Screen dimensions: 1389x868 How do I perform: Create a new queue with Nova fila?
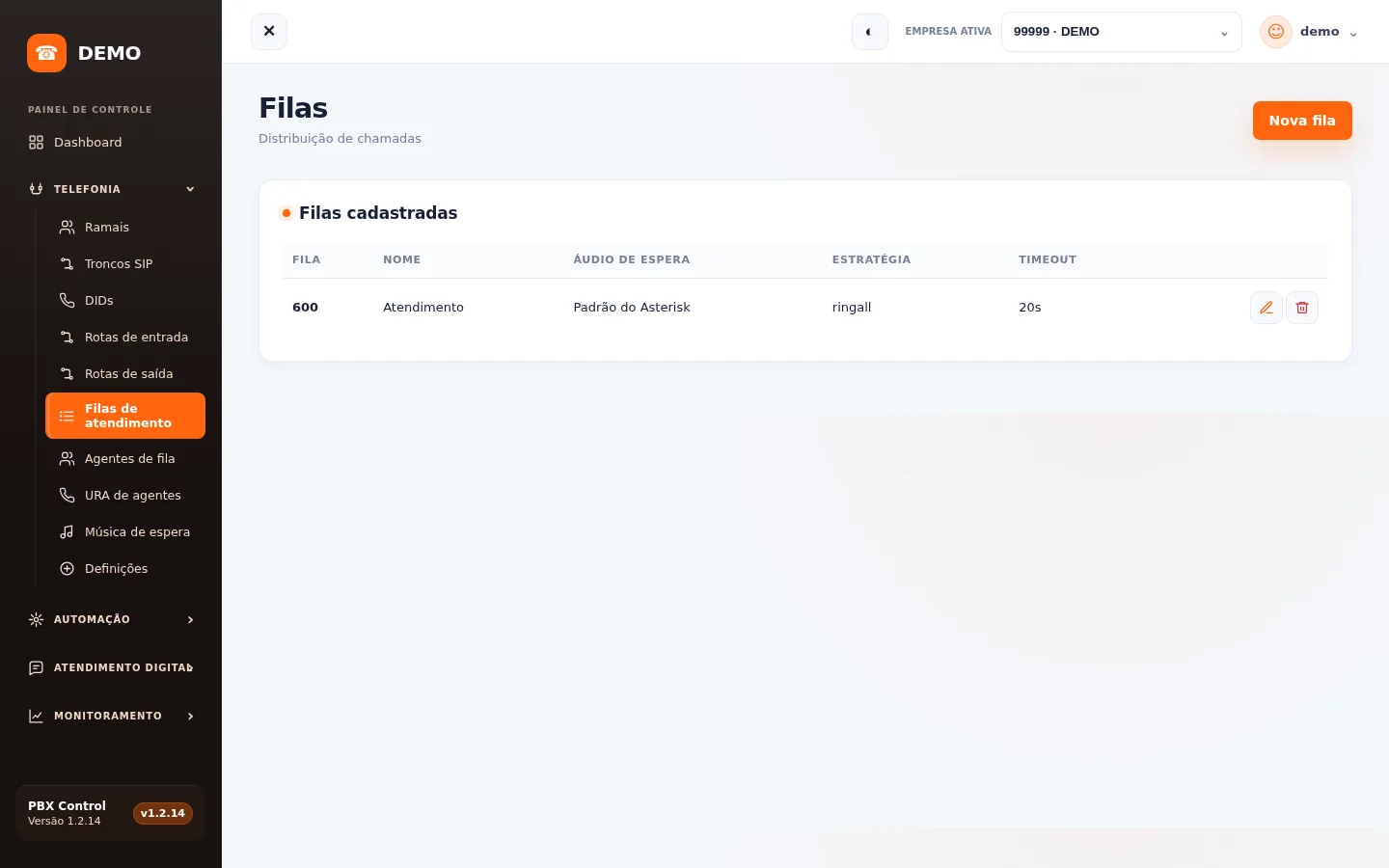click(x=1302, y=121)
